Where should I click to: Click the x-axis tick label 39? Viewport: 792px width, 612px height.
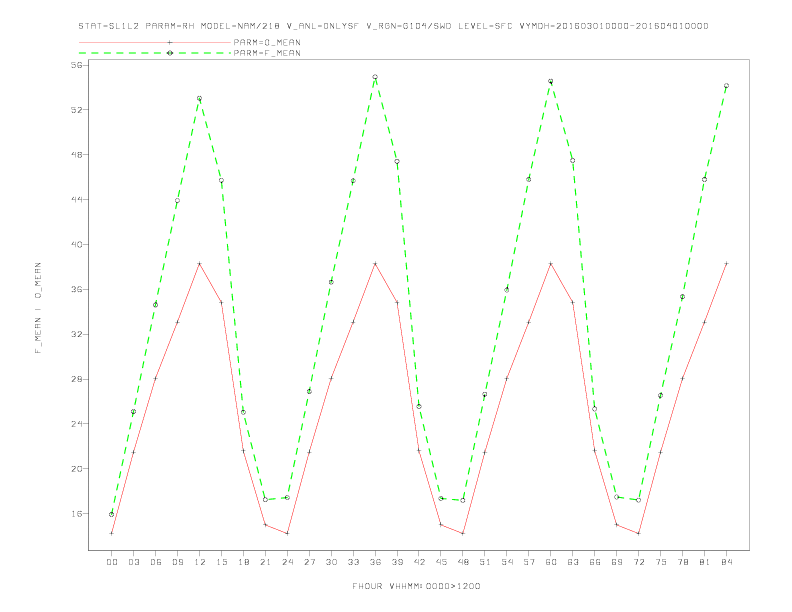pos(397,562)
